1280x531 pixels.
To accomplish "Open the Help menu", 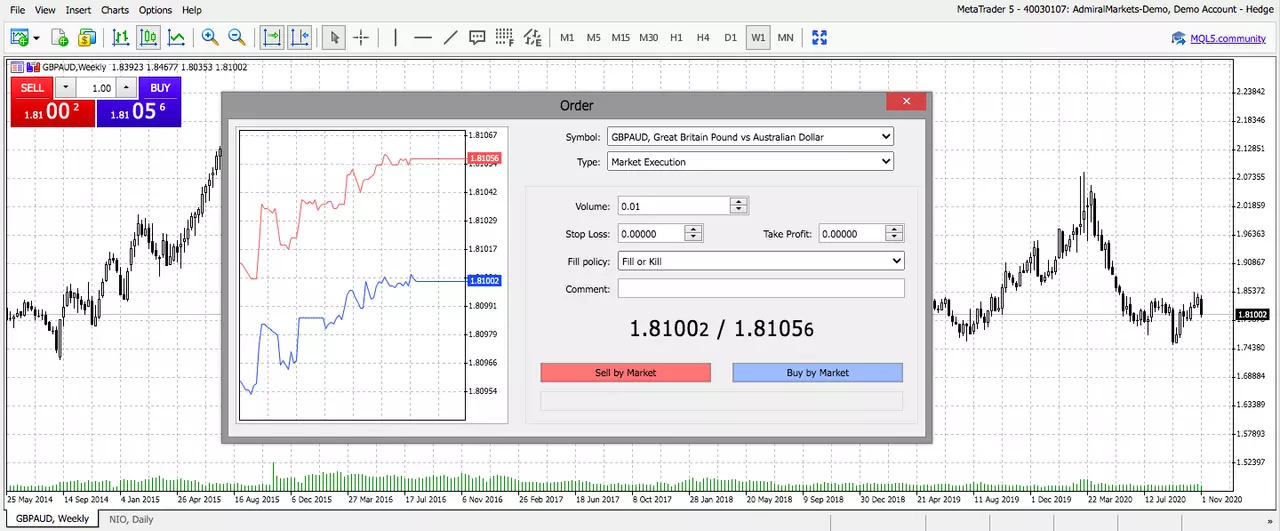I will click(192, 10).
